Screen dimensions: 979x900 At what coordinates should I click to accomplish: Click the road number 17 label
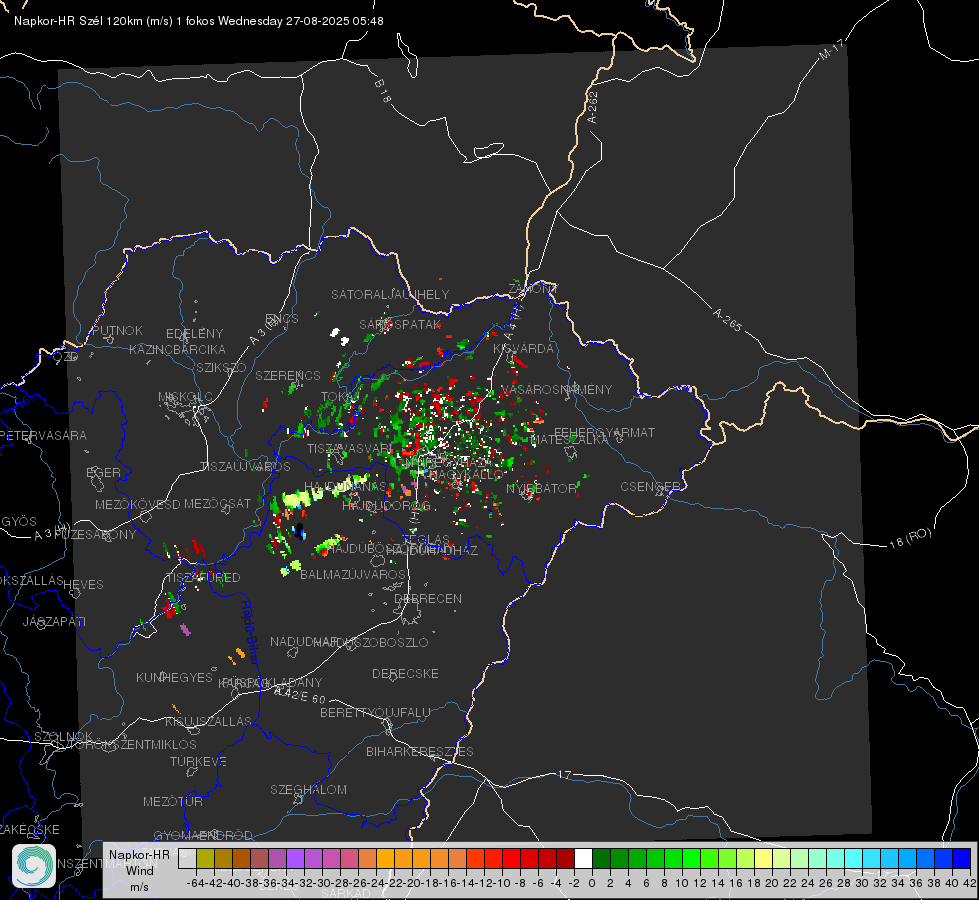coord(564,774)
